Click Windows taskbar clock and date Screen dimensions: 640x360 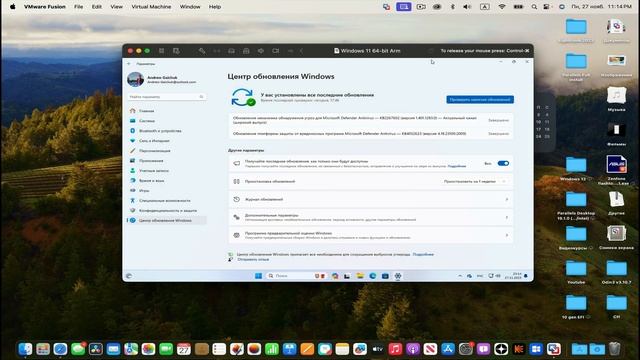[x=513, y=276]
